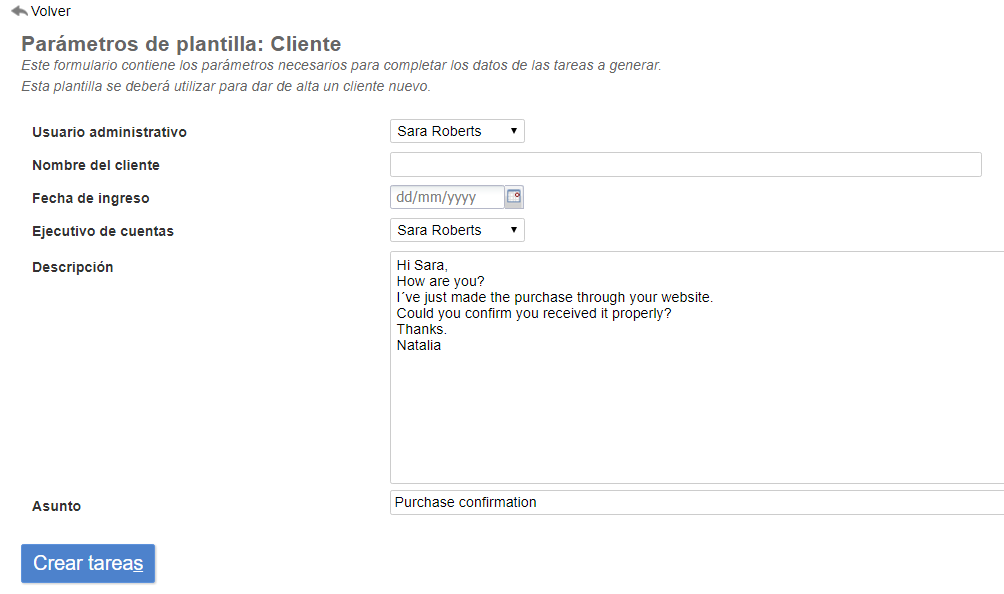Click the Asunto label
Screen dimensions: 1004x594
tap(57, 506)
